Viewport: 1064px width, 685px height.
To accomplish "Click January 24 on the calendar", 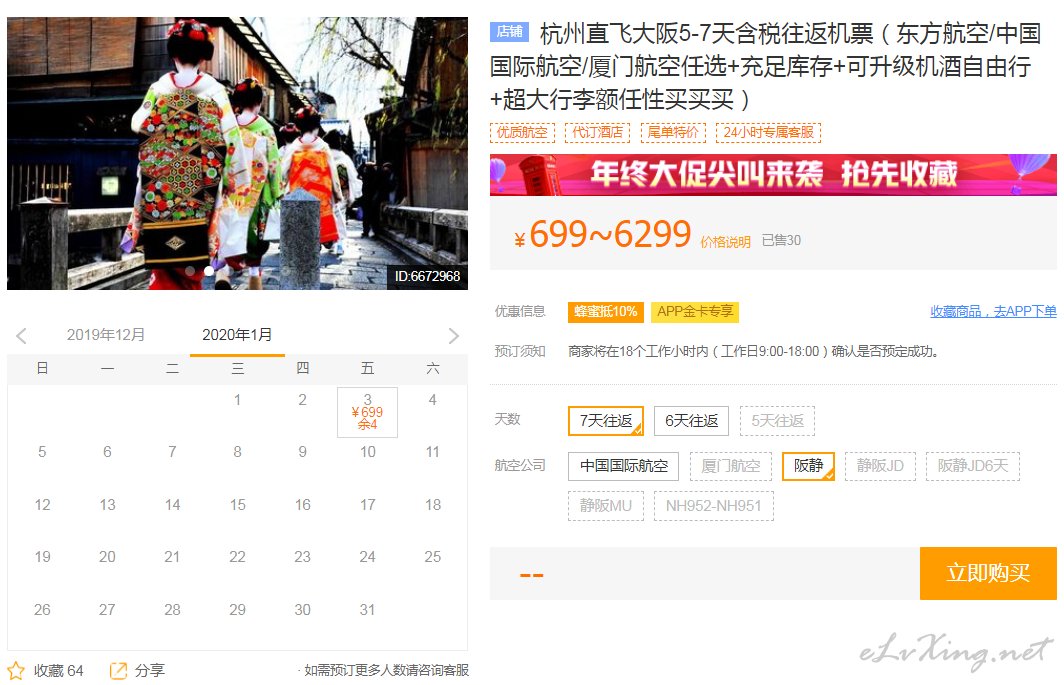I will (367, 557).
